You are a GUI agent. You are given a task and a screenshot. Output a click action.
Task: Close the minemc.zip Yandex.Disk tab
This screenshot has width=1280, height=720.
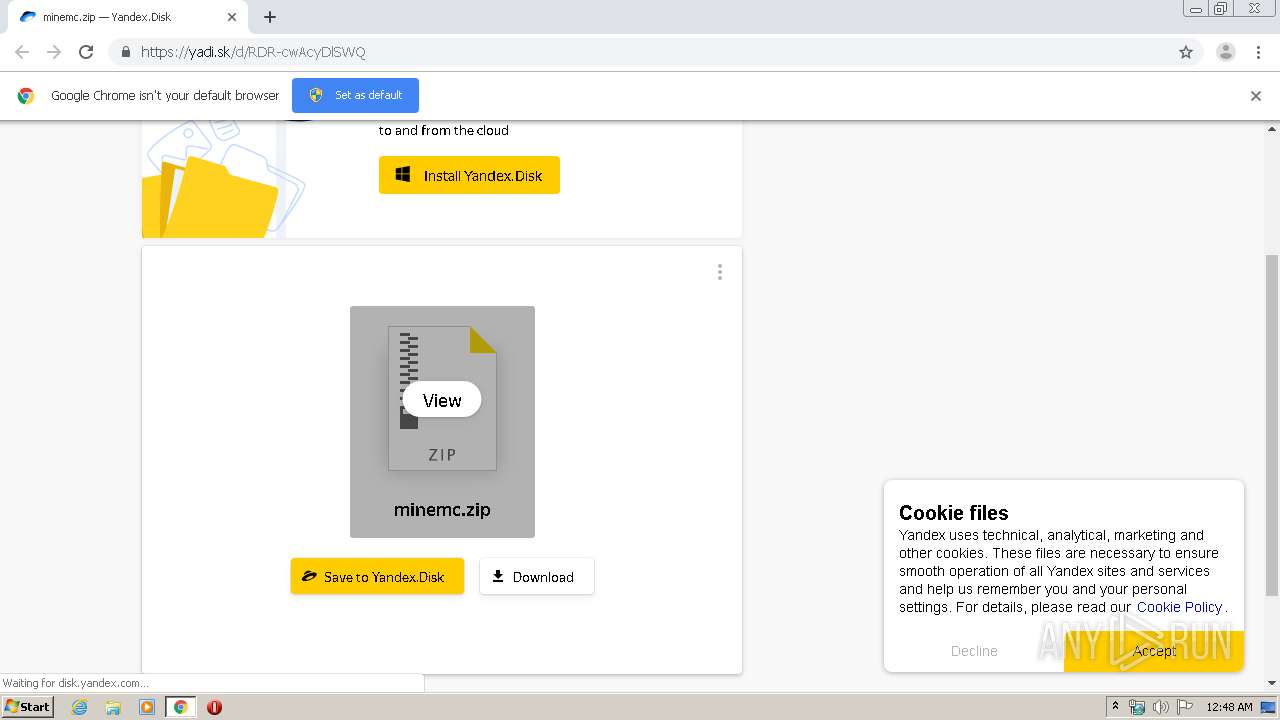pyautogui.click(x=232, y=17)
